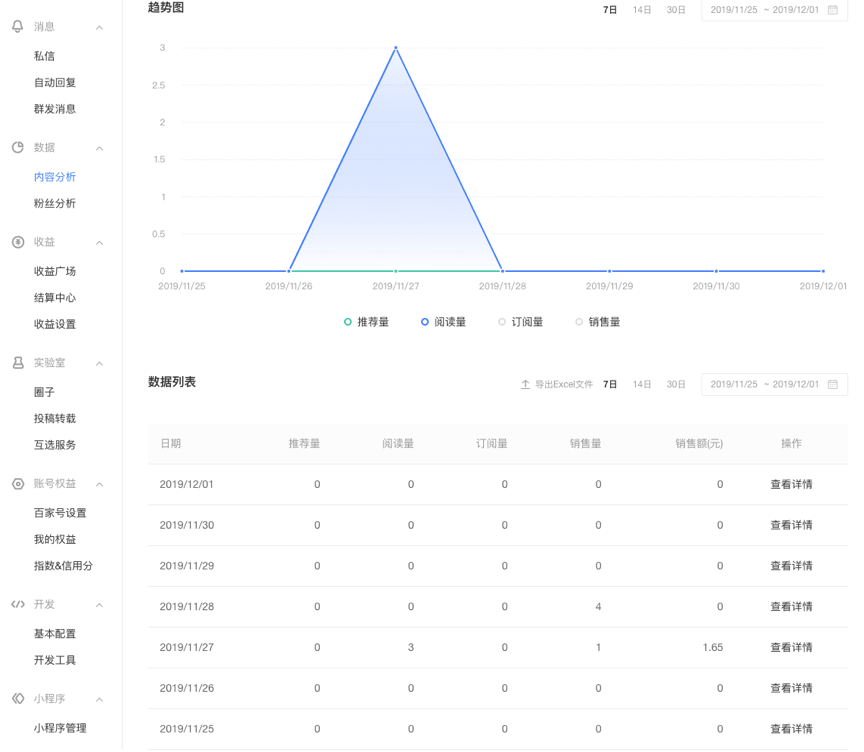Open 基本配置 in the sidebar
This screenshot has width=864, height=752.
[x=55, y=634]
